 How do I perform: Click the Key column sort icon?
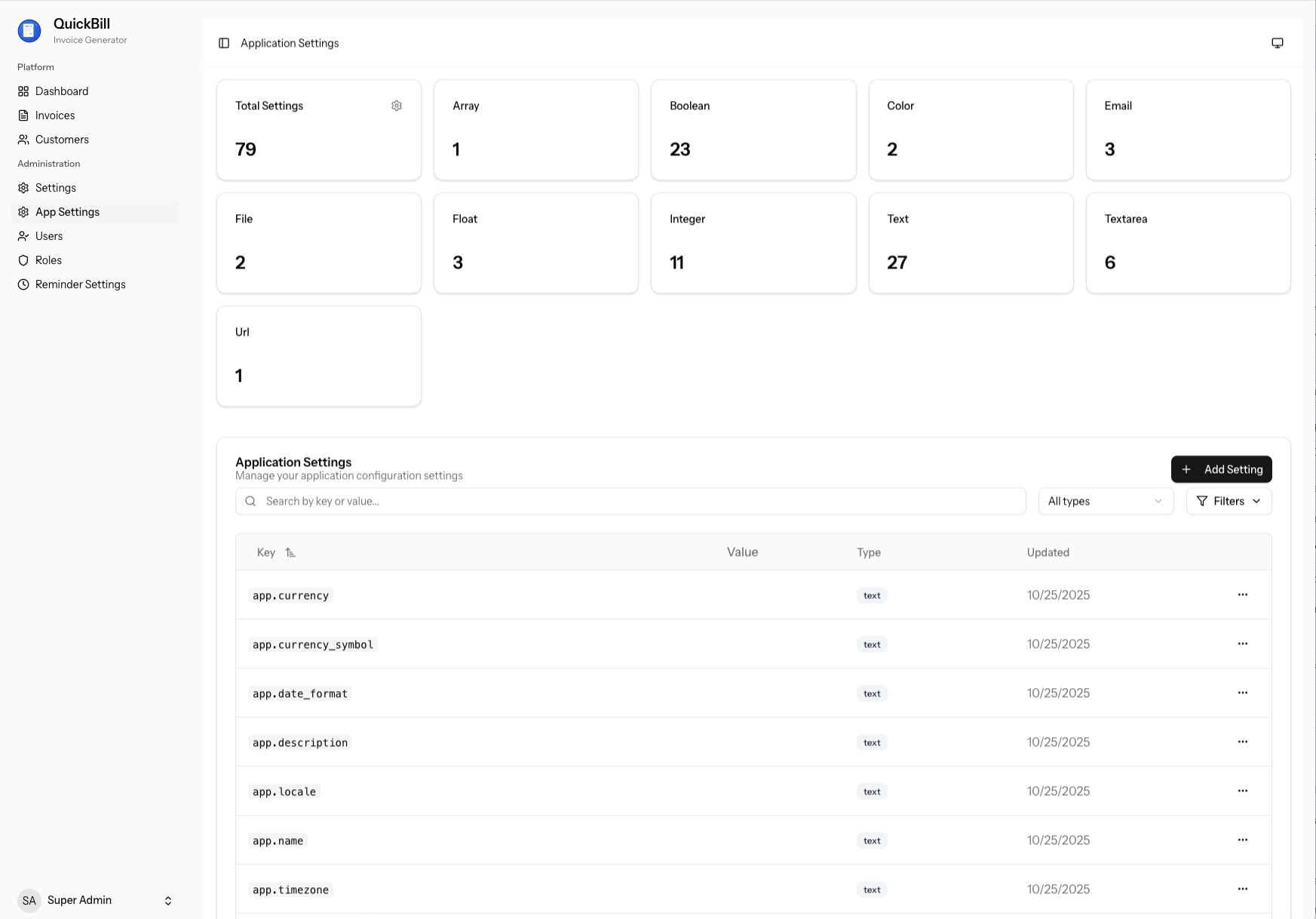tap(290, 553)
